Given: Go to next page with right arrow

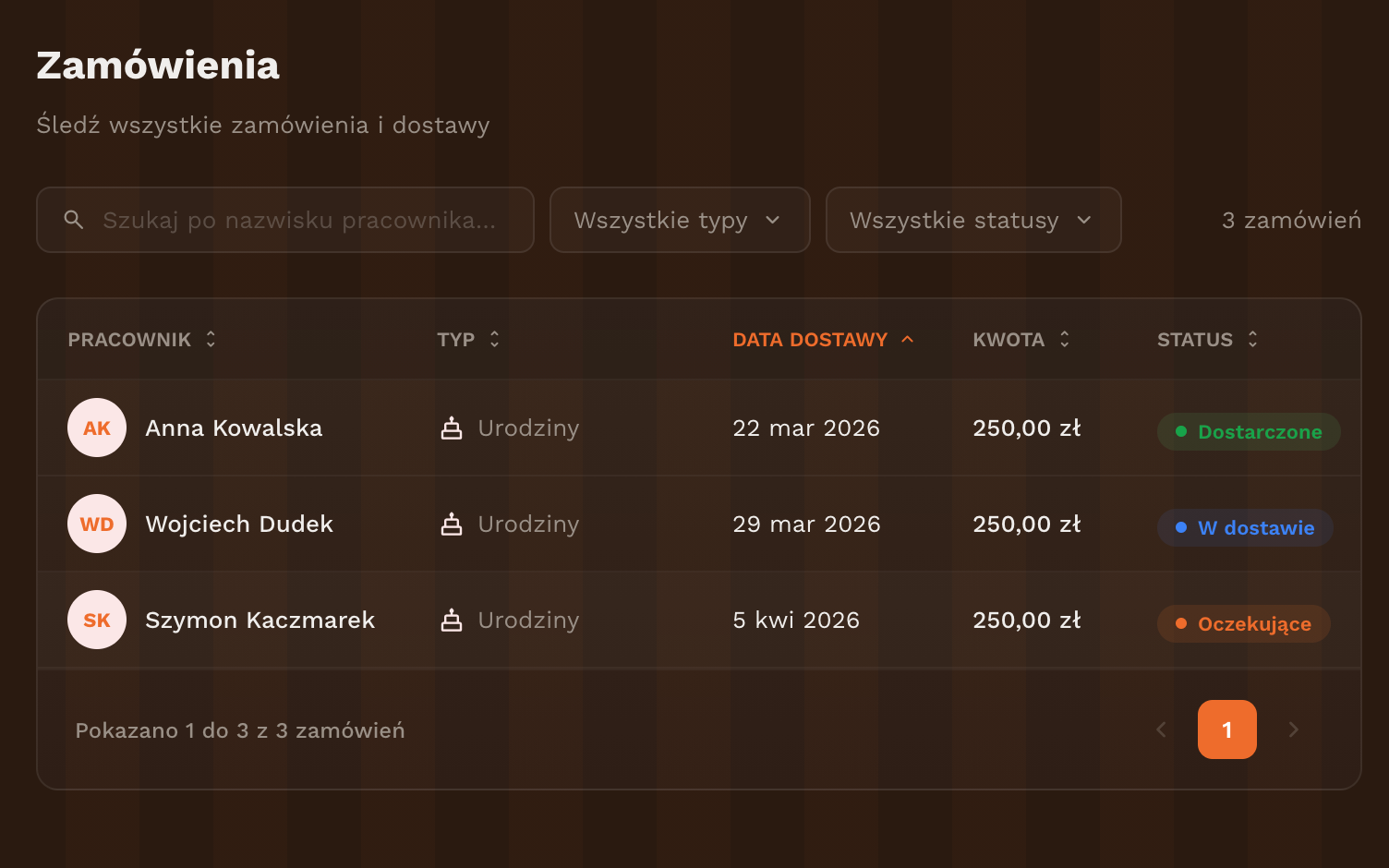Looking at the screenshot, I should tap(1293, 729).
